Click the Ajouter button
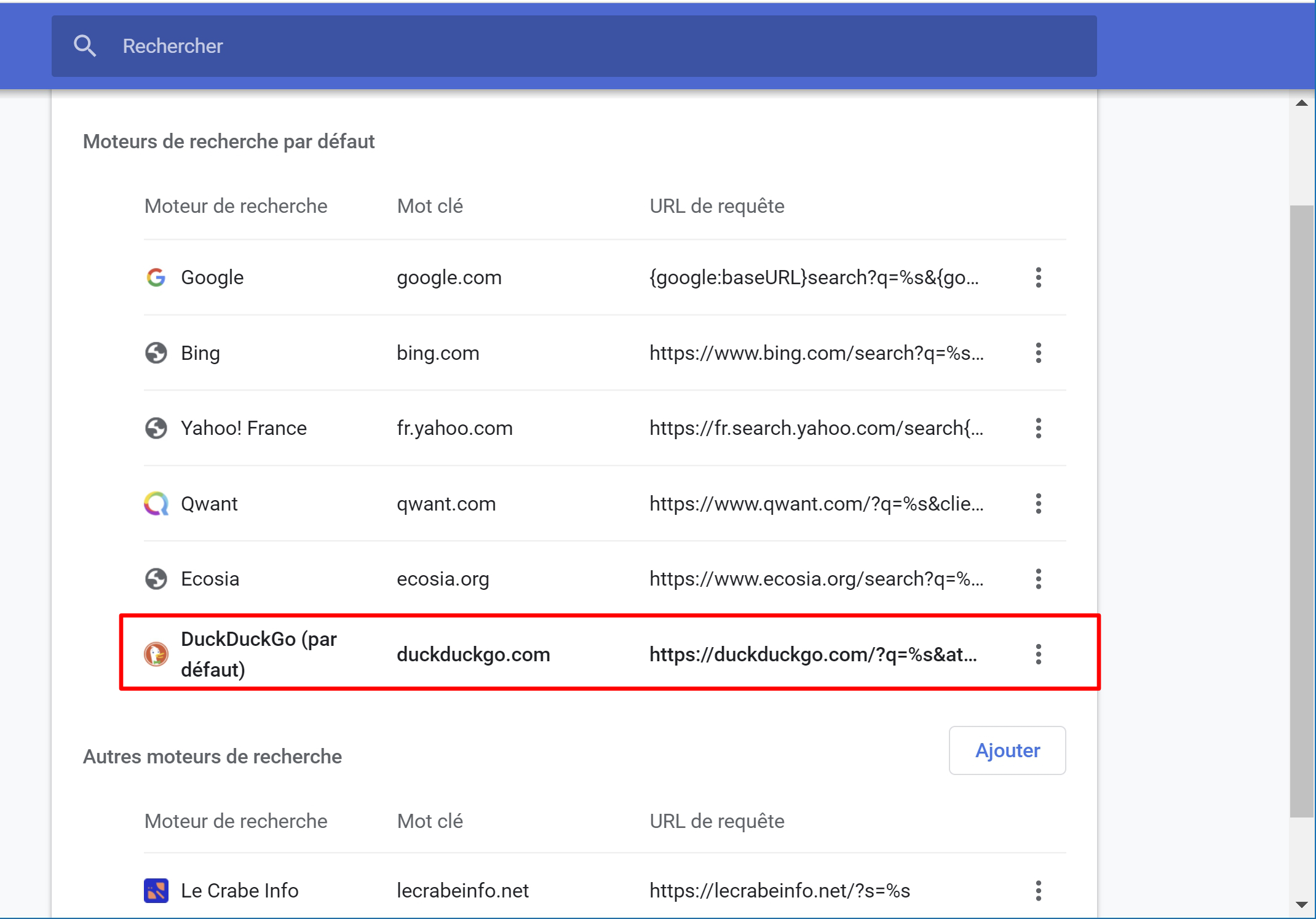The width and height of the screenshot is (1316, 919). [x=1007, y=750]
